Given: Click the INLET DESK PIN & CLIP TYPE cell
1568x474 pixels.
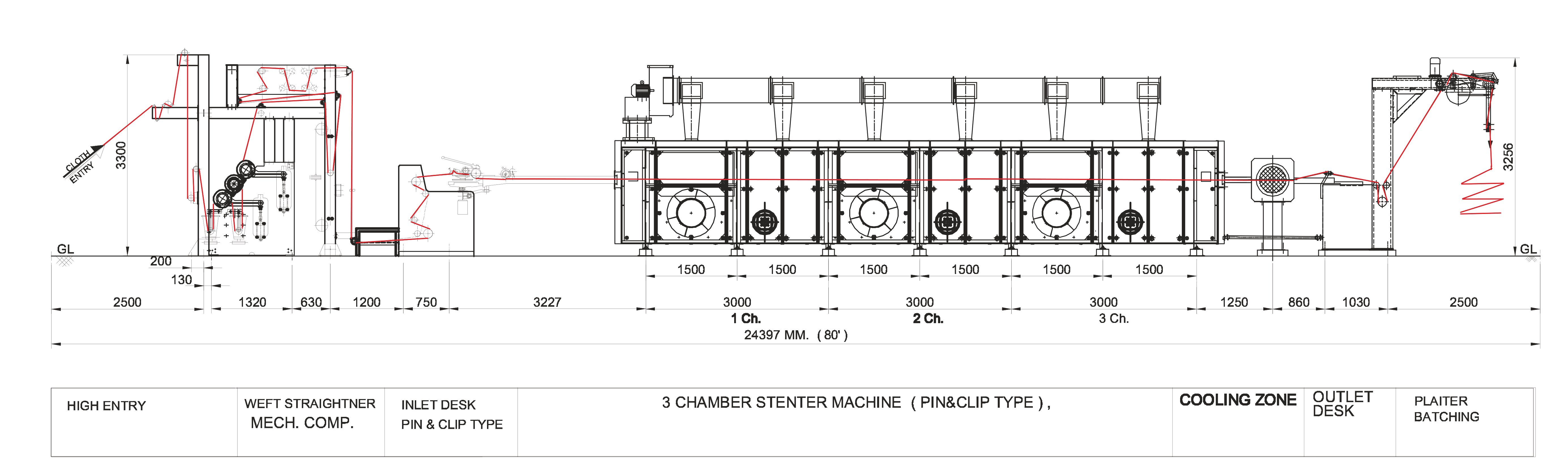Looking at the screenshot, I should pos(451,414).
